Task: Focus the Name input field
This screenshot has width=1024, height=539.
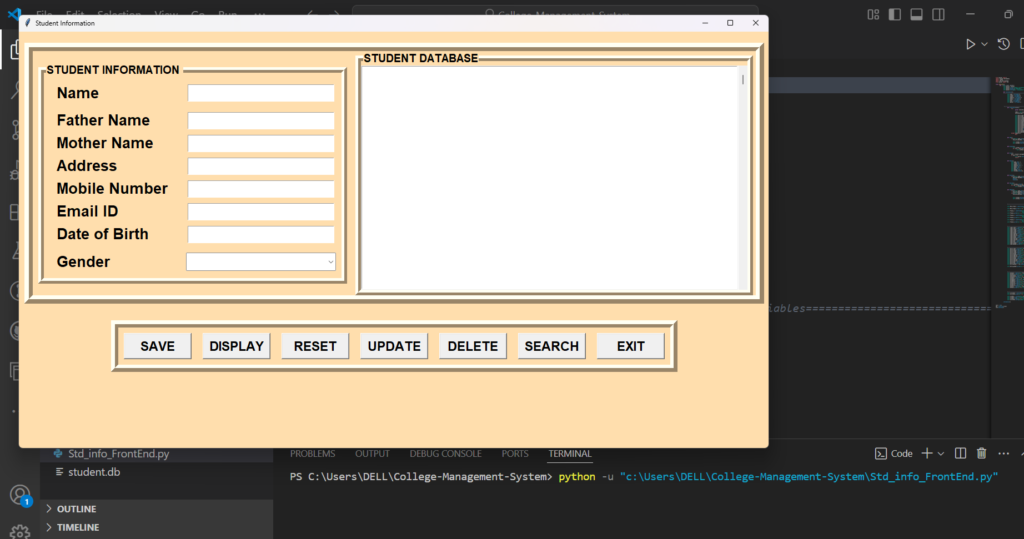Action: point(261,93)
